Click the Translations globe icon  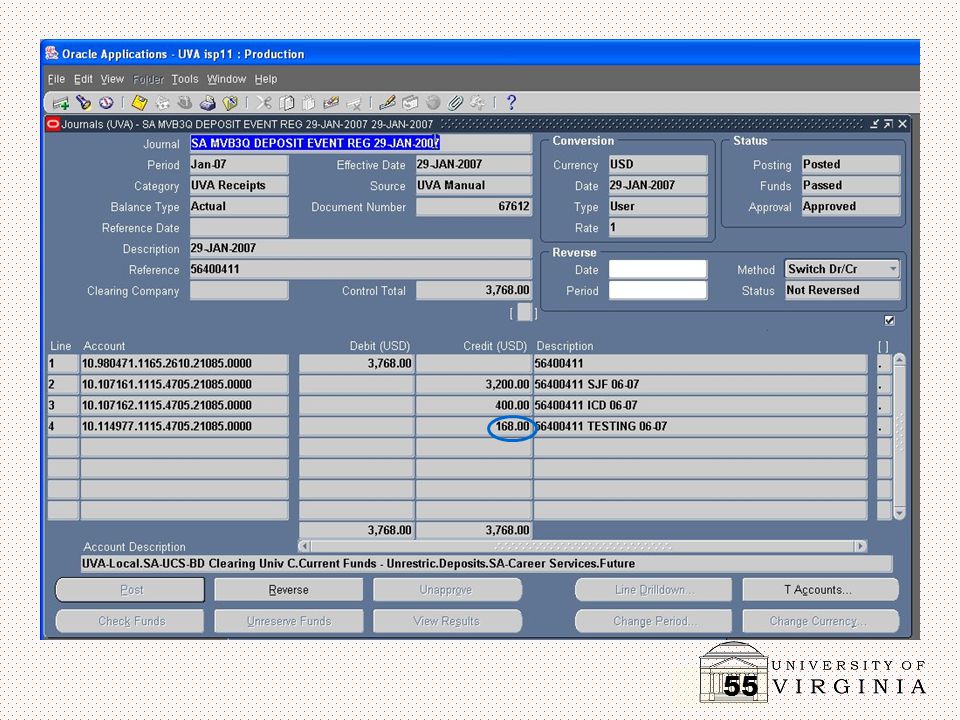[x=433, y=103]
